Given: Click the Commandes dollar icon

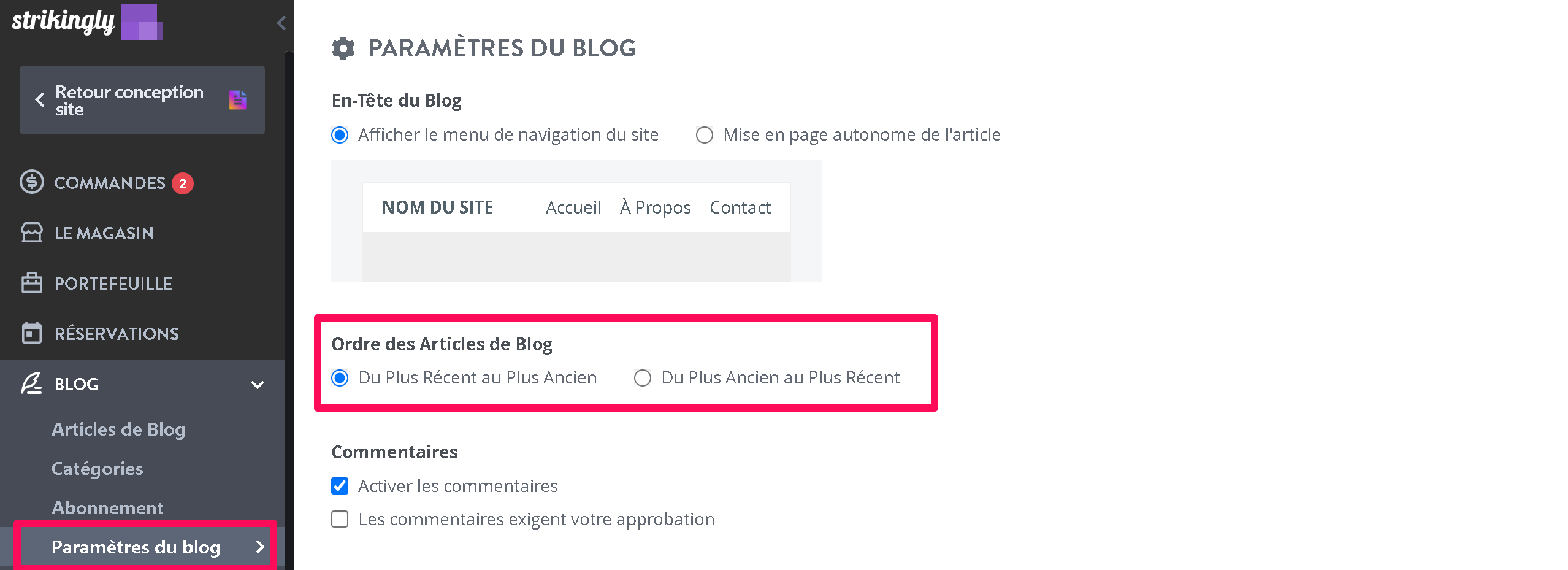Looking at the screenshot, I should click(32, 182).
